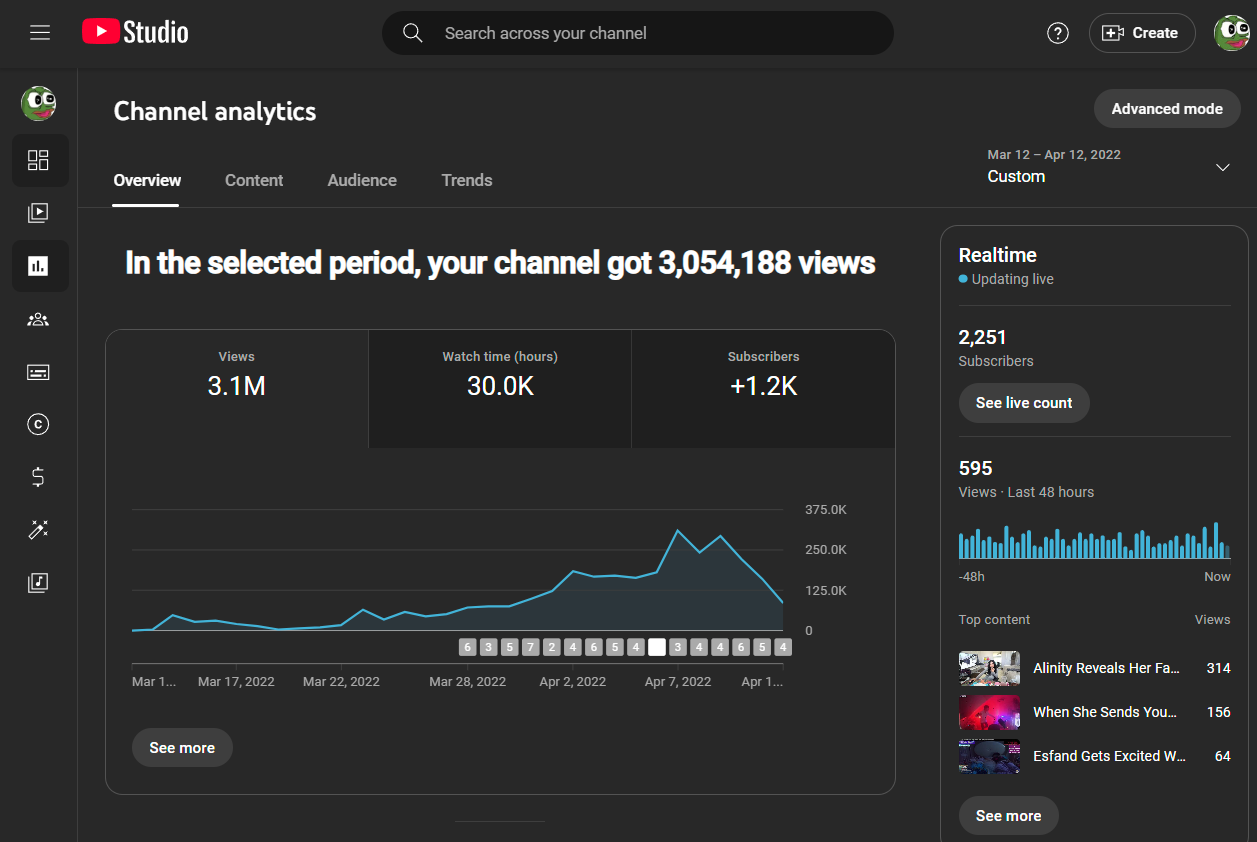
Task: Click the white highlighted video marker on timeline
Action: point(656,647)
